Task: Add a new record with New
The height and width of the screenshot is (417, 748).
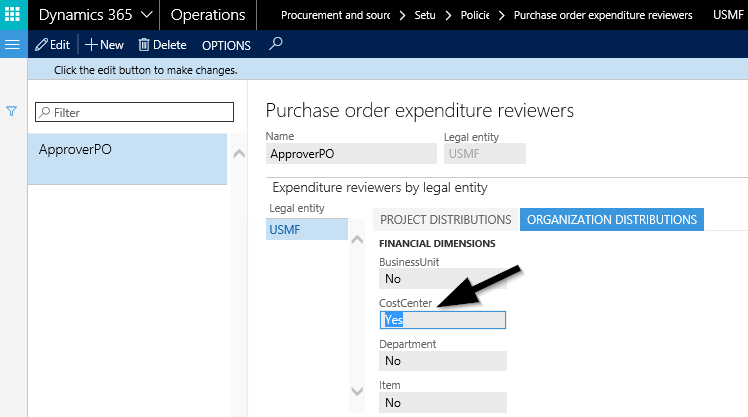Action: (x=104, y=45)
